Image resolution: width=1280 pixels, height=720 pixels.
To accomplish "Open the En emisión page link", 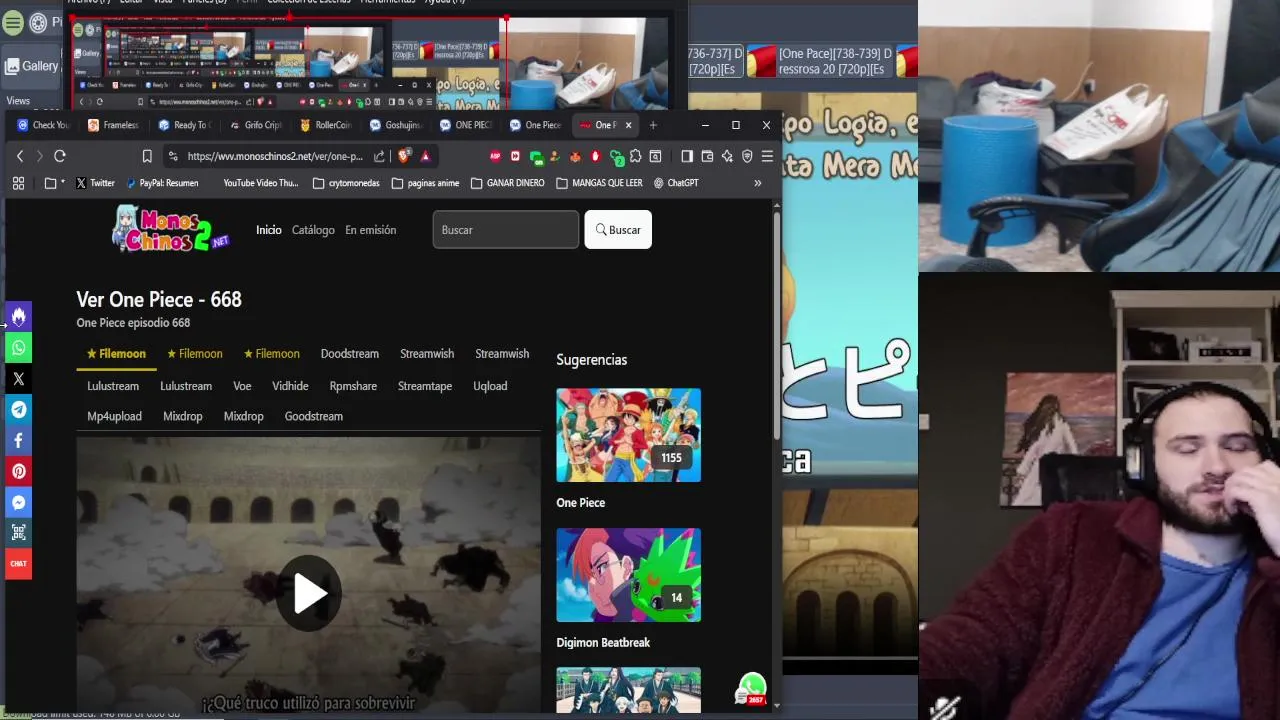I will 370,230.
